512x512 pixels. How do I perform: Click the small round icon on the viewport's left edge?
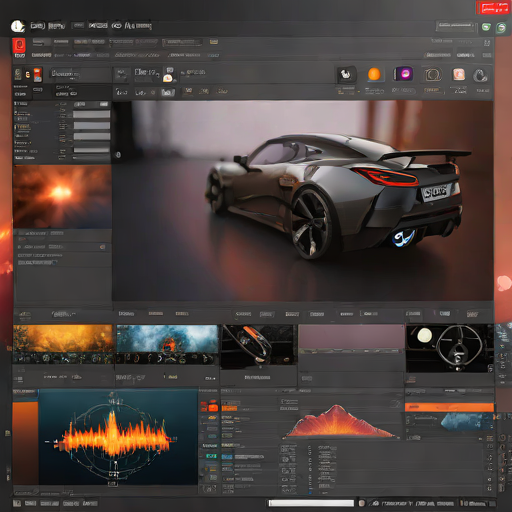click(x=118, y=155)
